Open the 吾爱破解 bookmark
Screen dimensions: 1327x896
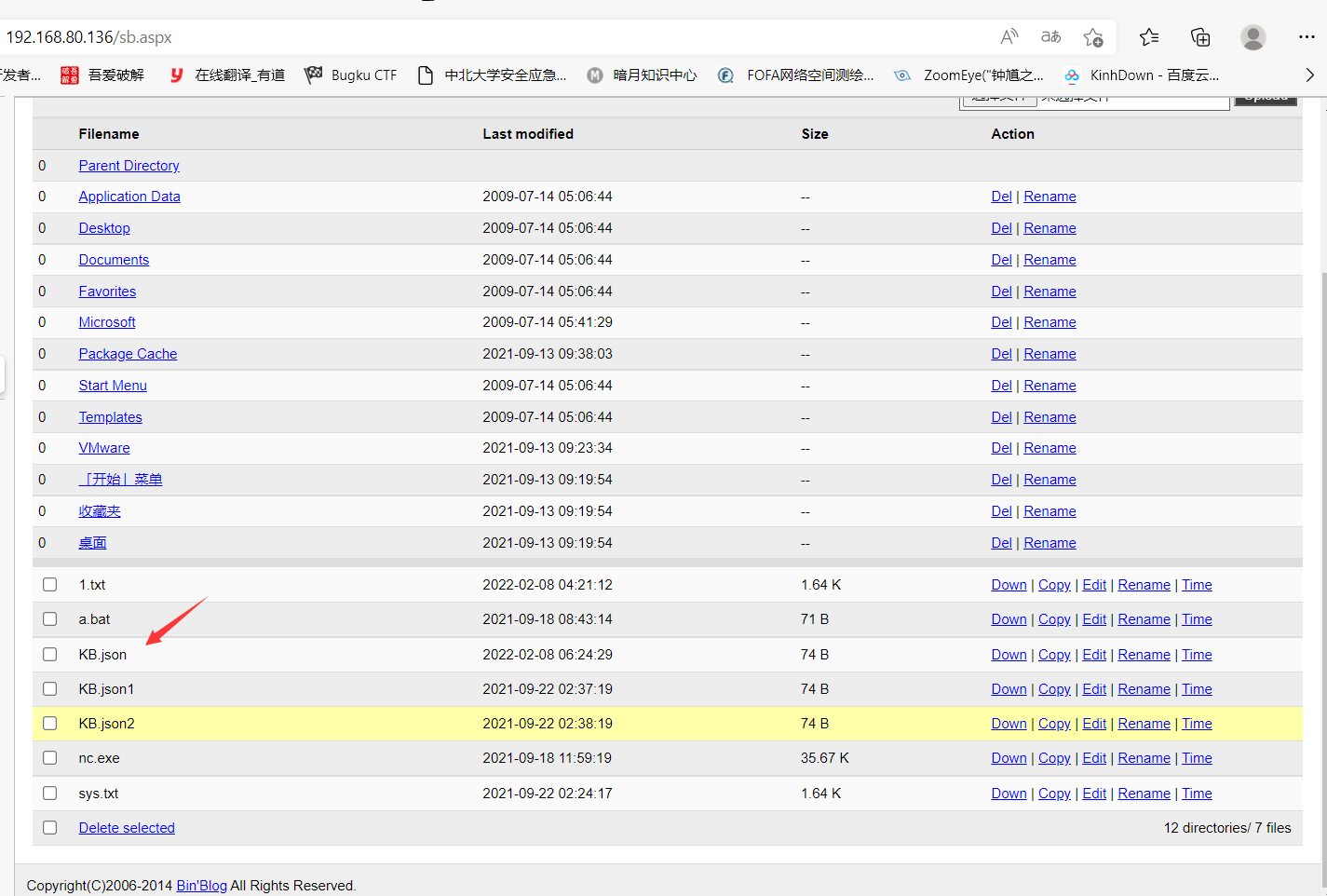click(102, 75)
